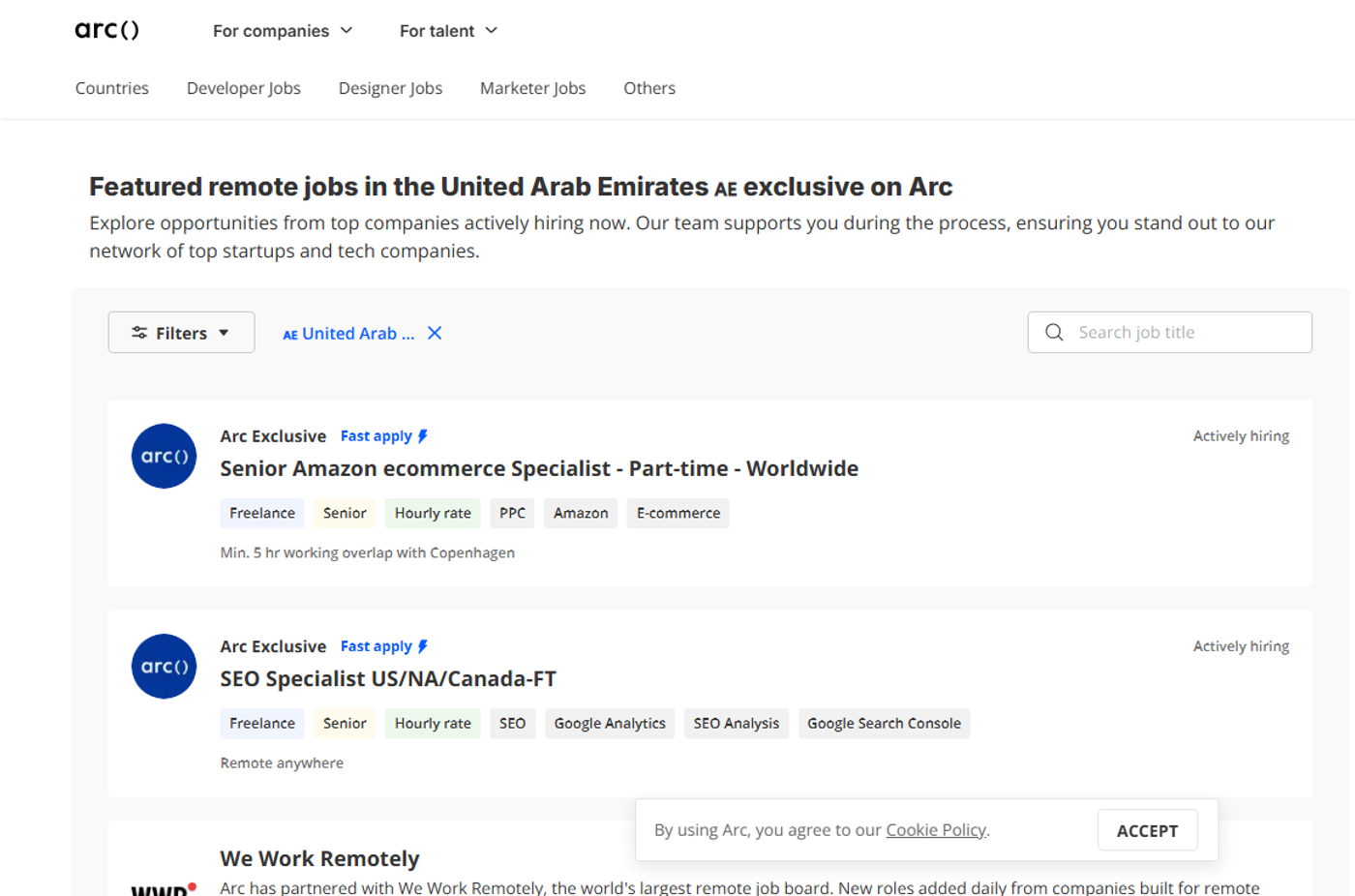Select the SEO skill tag
This screenshot has width=1355, height=896.
tap(513, 723)
